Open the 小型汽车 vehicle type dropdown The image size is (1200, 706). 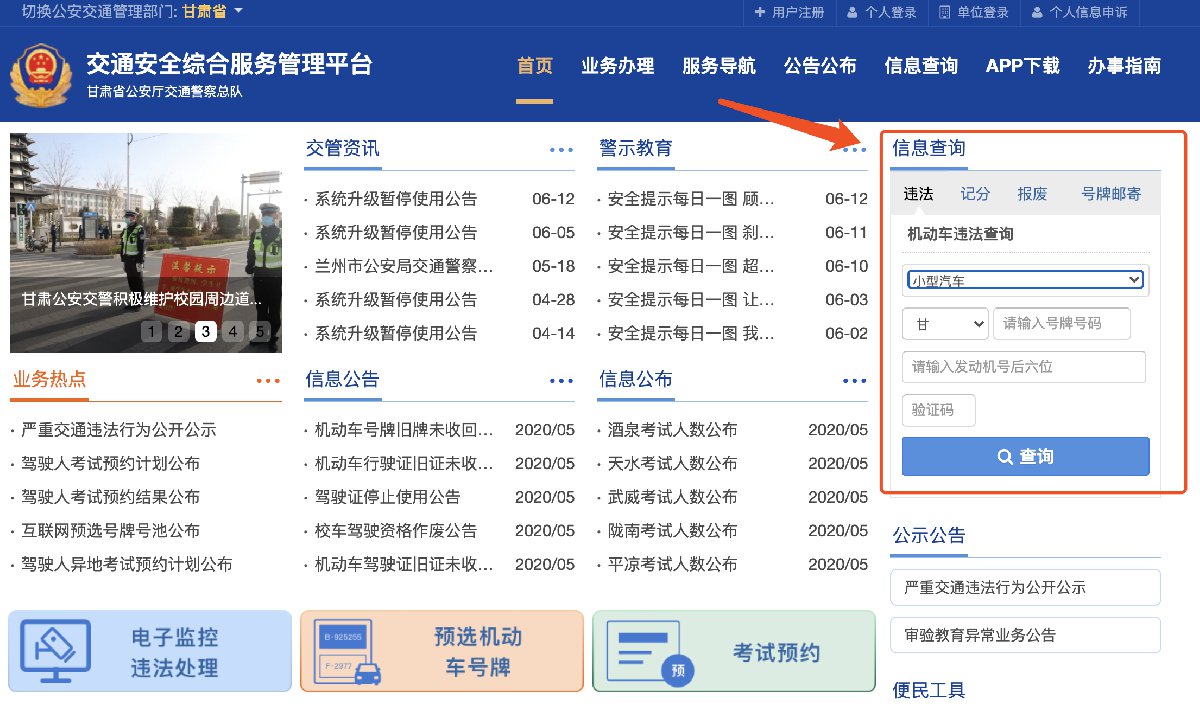(1025, 280)
